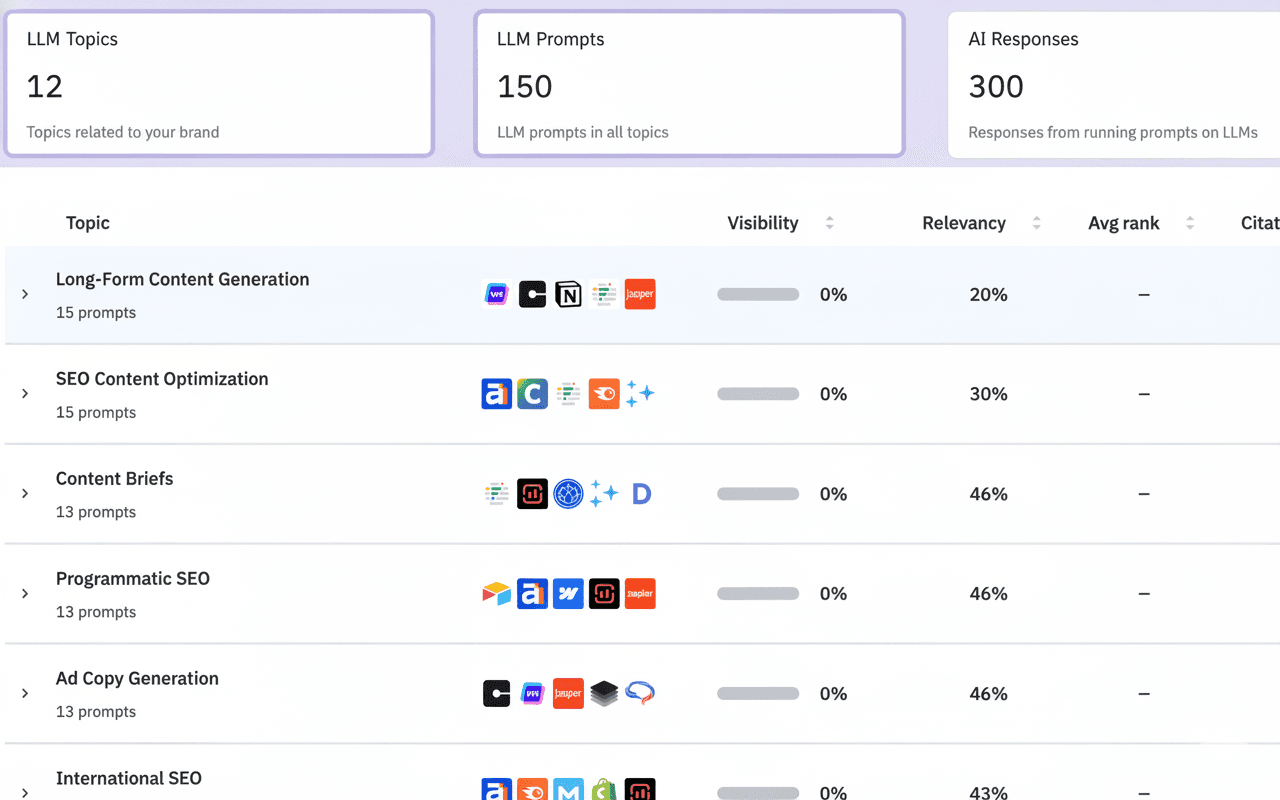Click the 15 prompts label under SEO Content Optimization
The height and width of the screenshot is (800, 1280).
pos(96,412)
